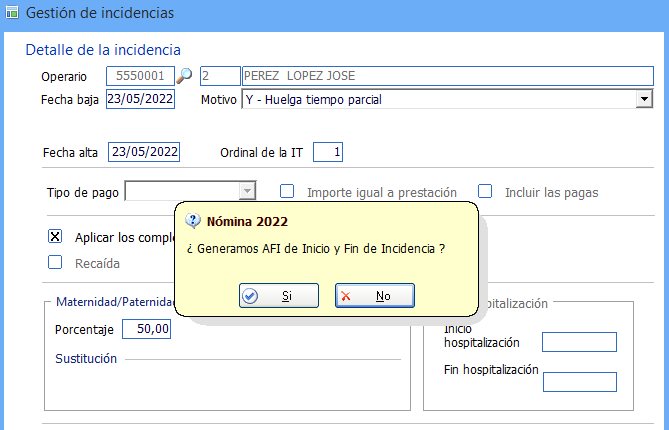This screenshot has height=430, width=669.
Task: Focus the Fin hospitalización field
Action: click(579, 381)
